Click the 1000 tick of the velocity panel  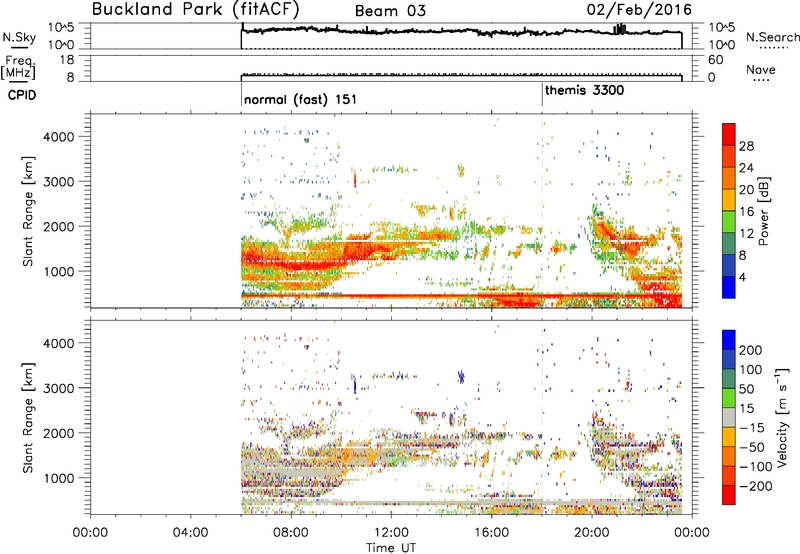(x=58, y=478)
